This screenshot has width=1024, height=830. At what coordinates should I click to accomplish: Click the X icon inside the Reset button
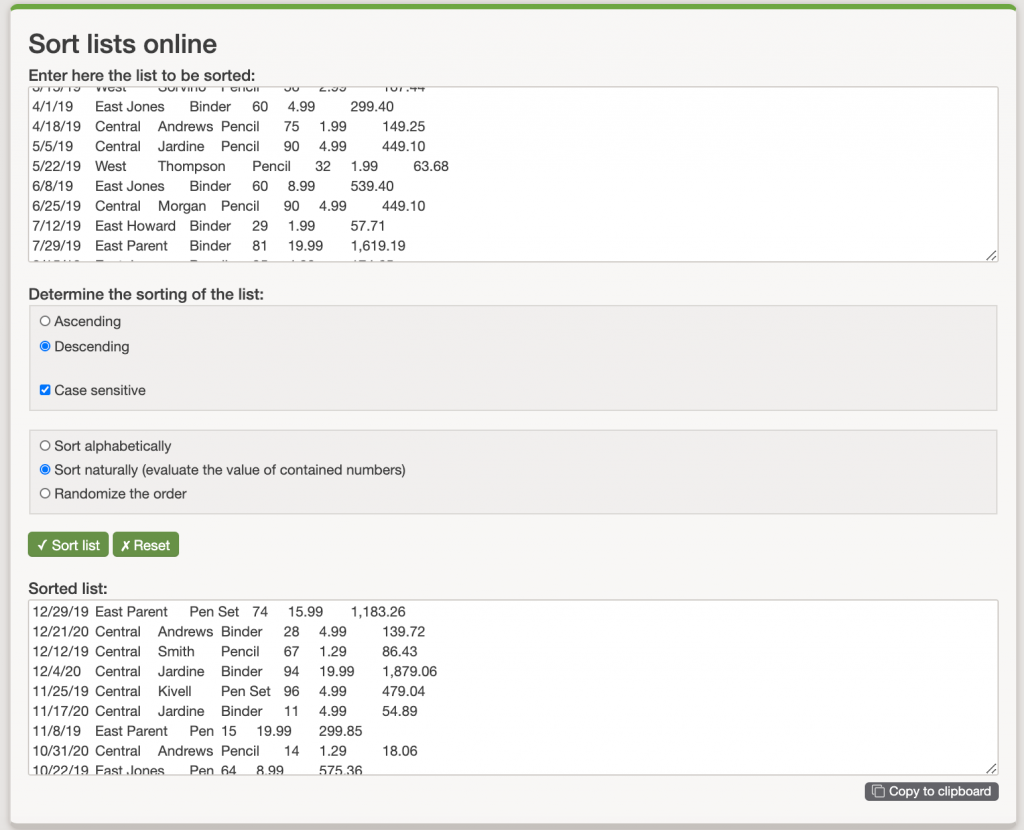tap(125, 545)
